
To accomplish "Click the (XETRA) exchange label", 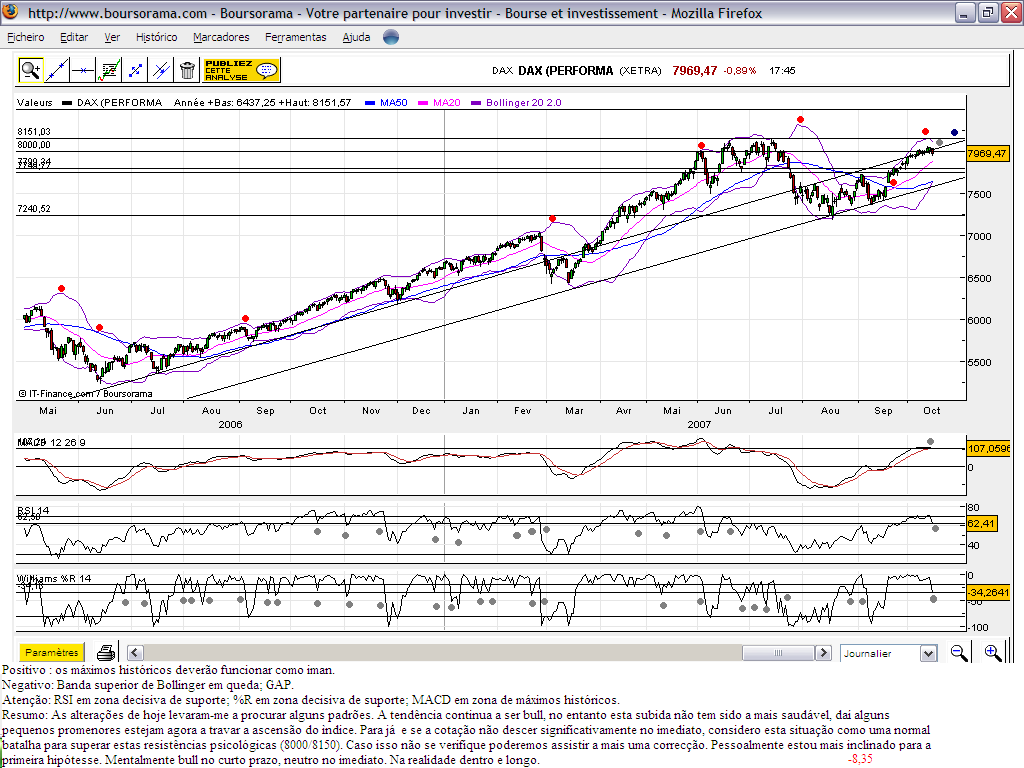I will point(640,71).
